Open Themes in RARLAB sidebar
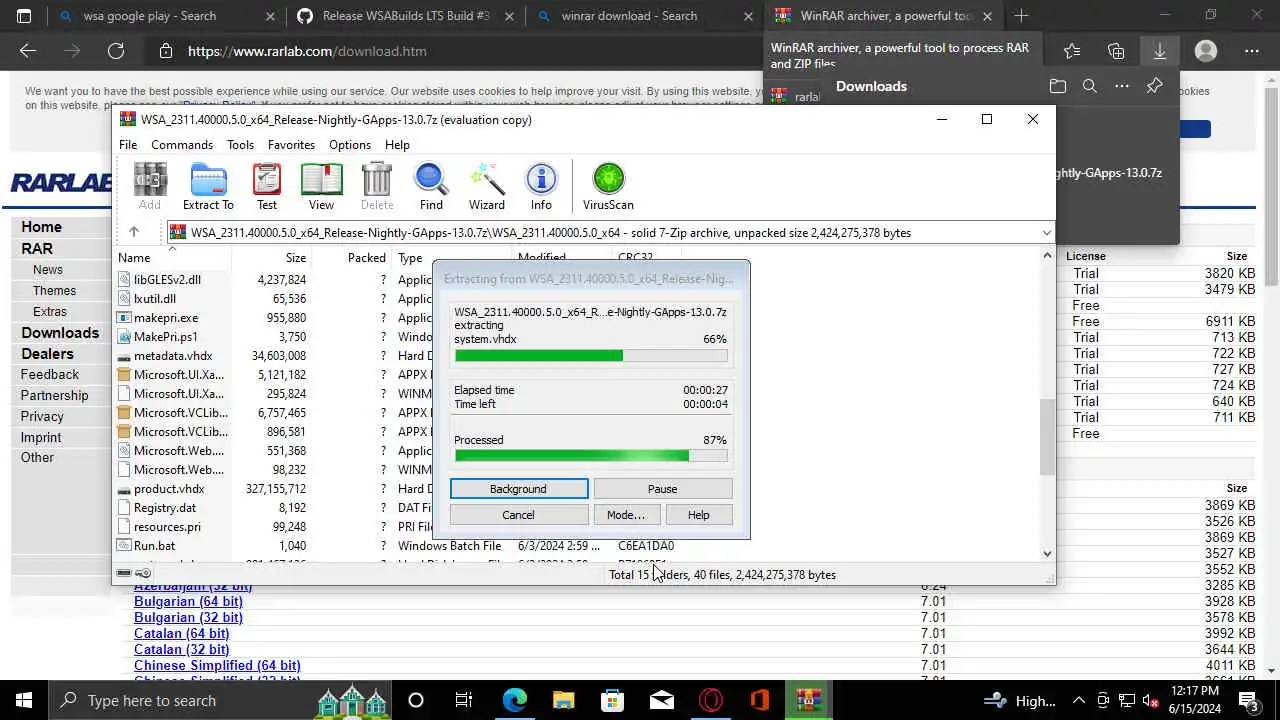1280x720 pixels. tap(54, 290)
